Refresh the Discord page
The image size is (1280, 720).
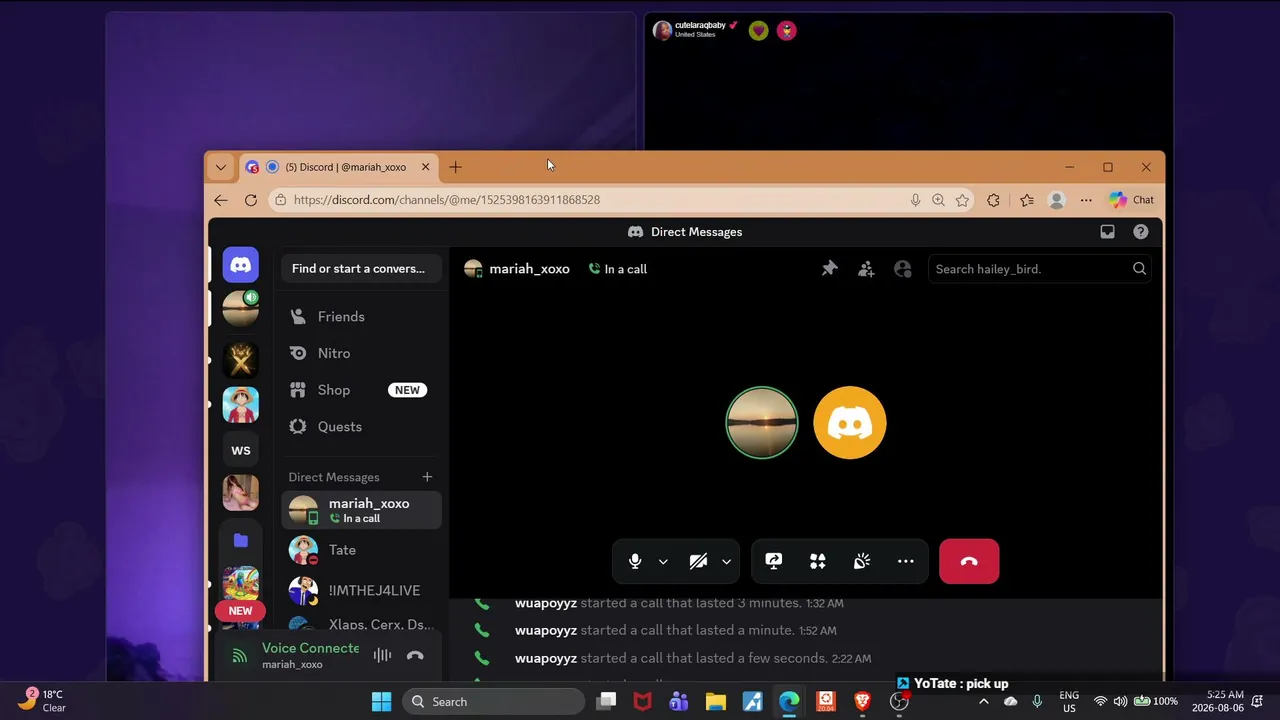pos(251,200)
